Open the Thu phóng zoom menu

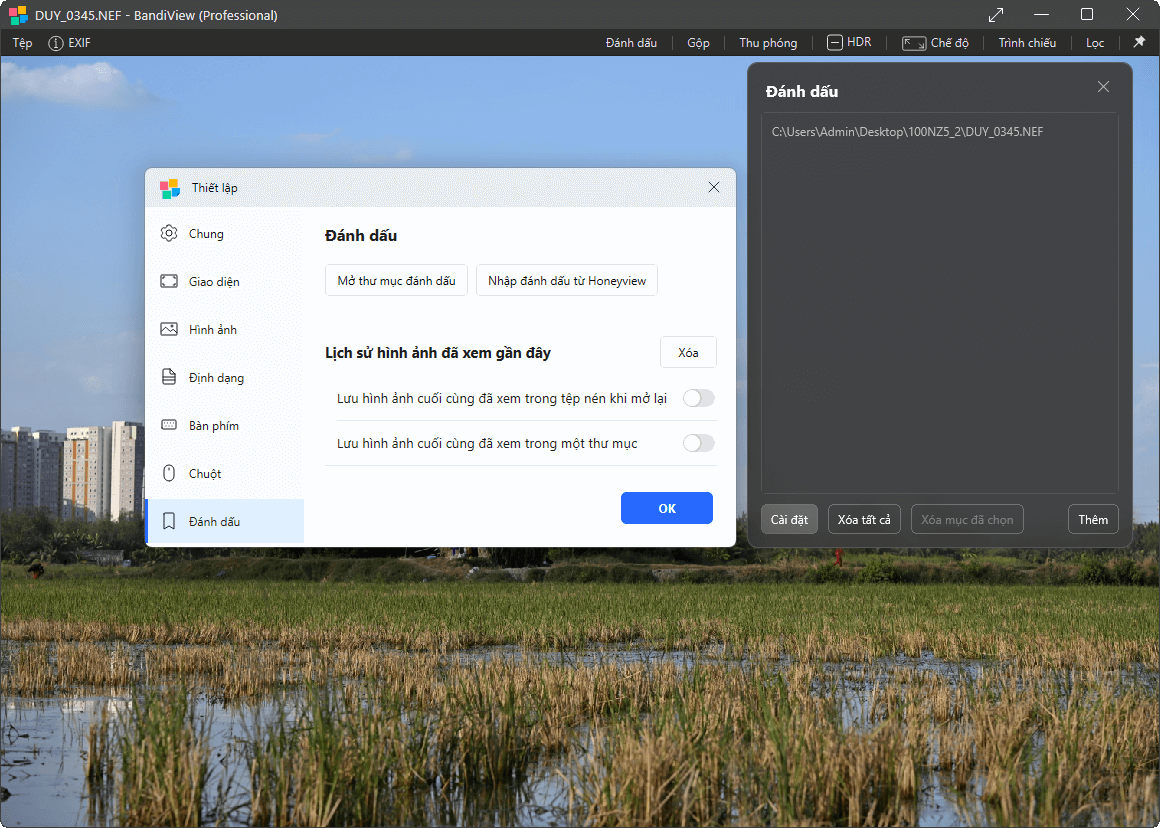point(768,43)
